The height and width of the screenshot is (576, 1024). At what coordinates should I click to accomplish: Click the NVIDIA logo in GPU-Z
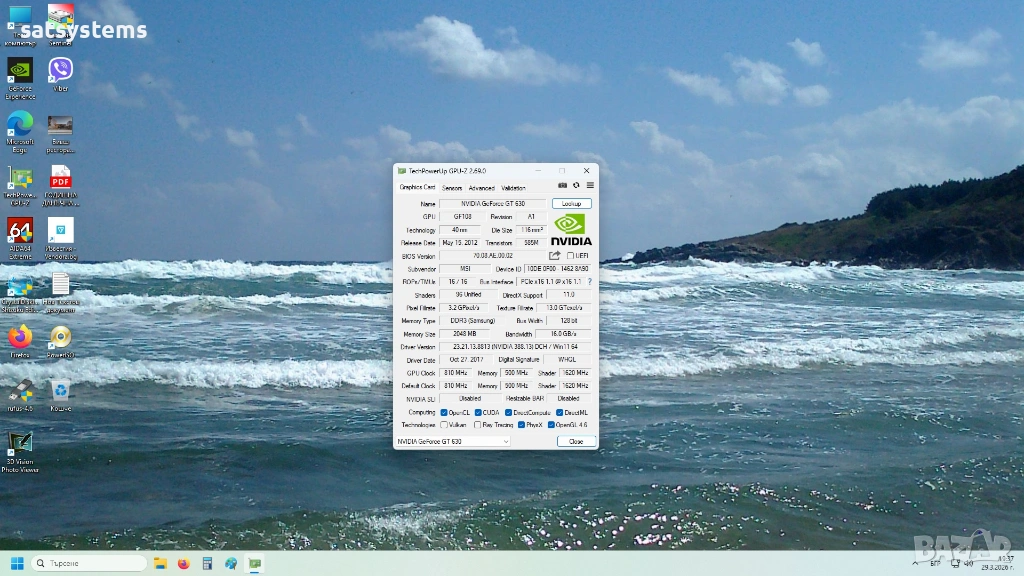571,229
